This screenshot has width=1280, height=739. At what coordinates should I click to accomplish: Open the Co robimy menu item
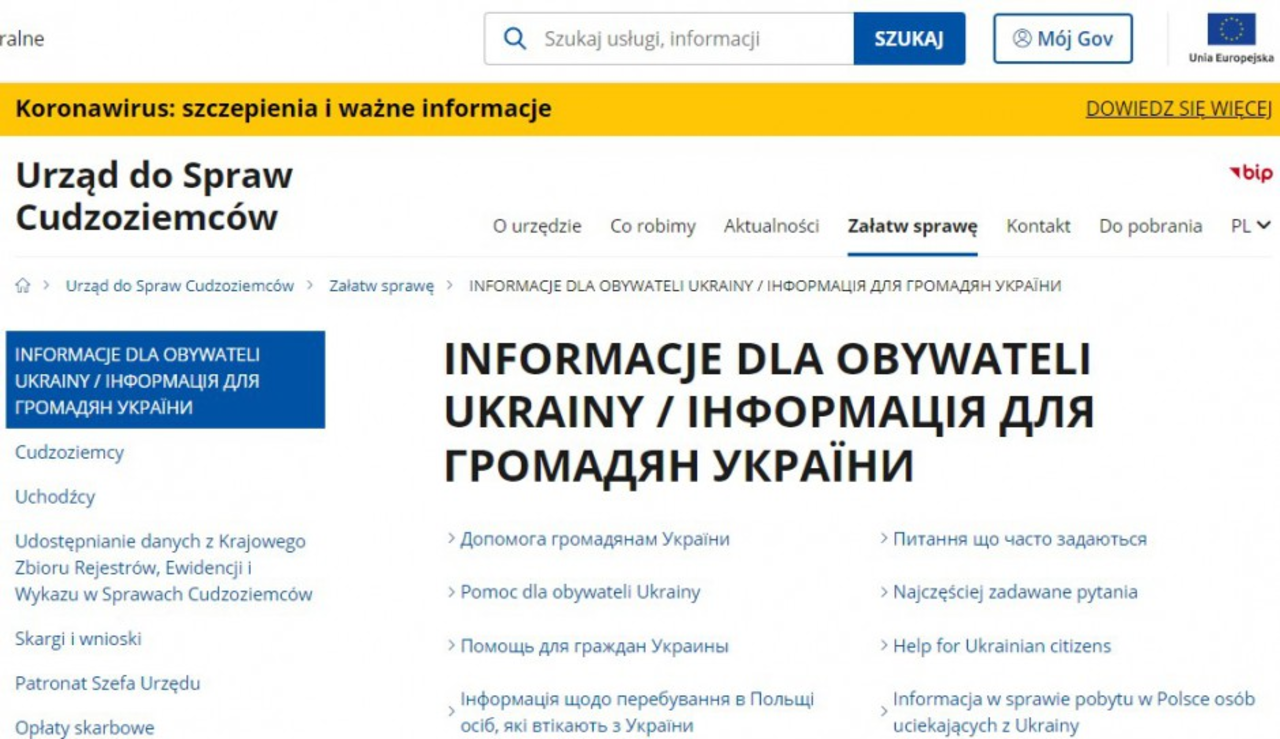click(x=653, y=226)
